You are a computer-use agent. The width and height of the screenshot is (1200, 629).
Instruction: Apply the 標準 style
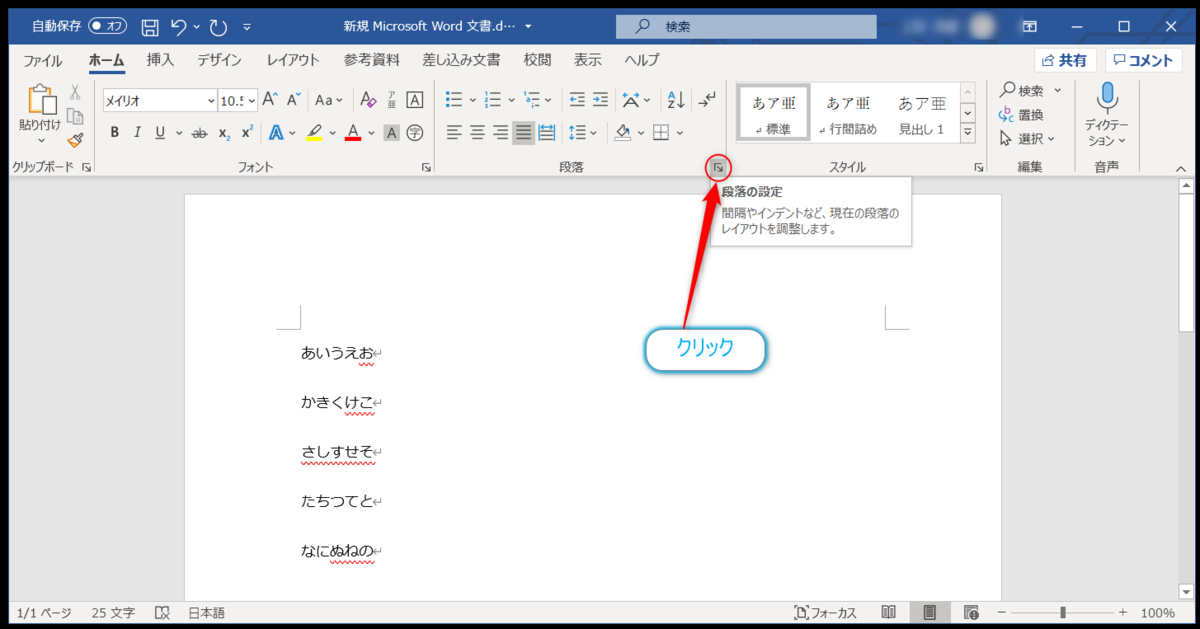pos(772,113)
